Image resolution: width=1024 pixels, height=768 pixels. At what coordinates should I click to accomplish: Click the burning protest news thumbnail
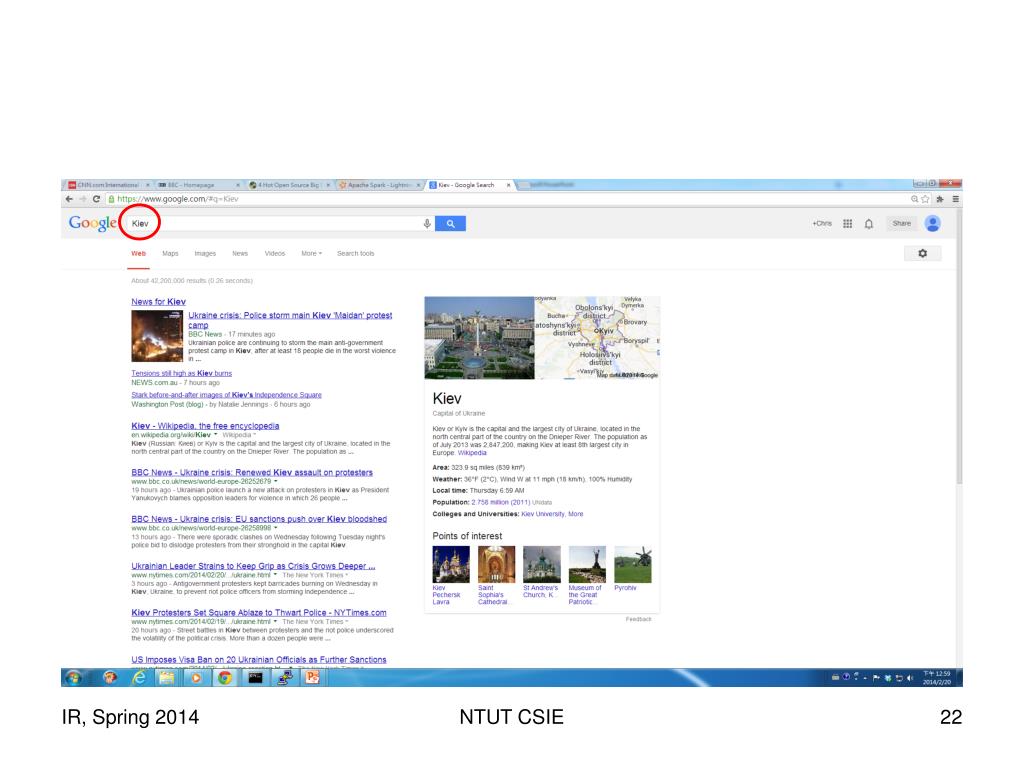157,336
